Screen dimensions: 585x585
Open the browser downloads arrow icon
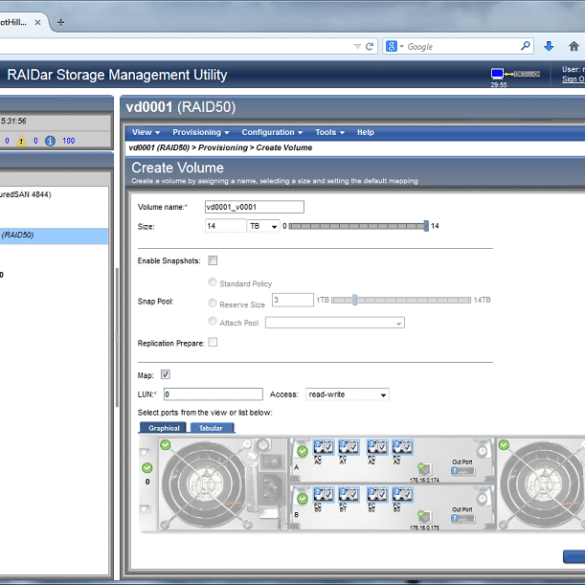[548, 46]
